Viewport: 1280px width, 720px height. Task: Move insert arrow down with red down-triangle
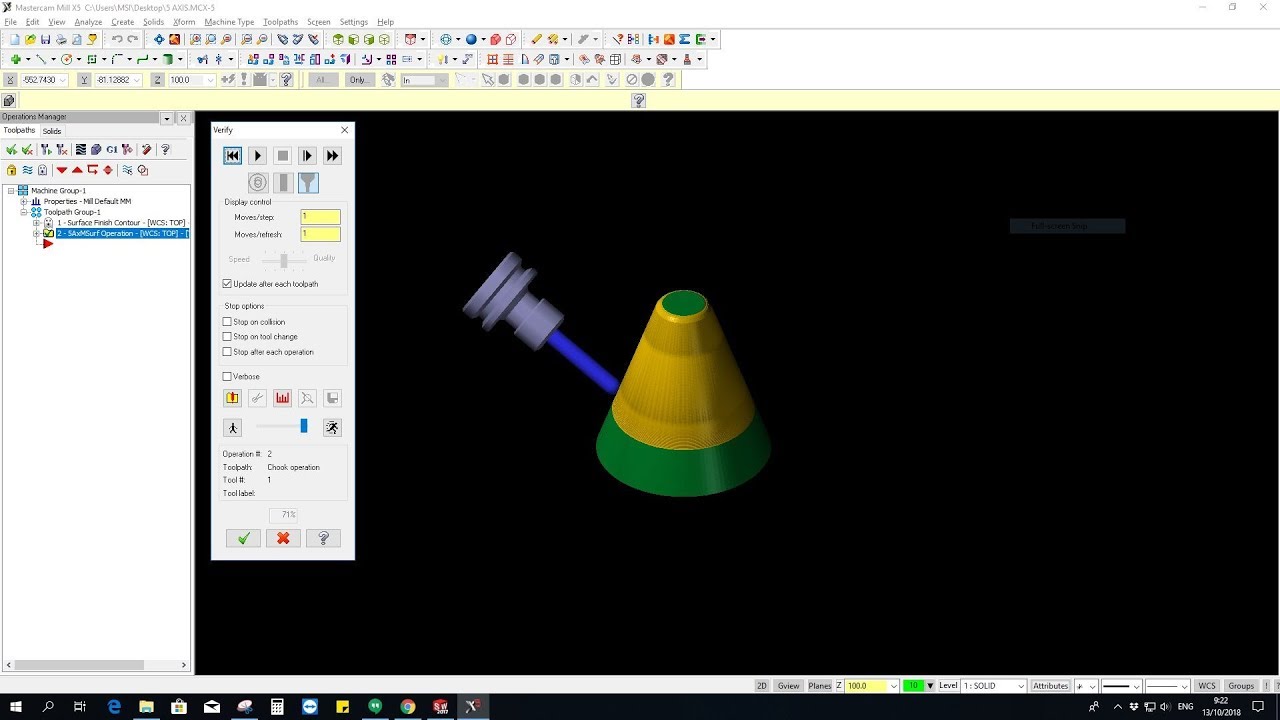pos(61,170)
